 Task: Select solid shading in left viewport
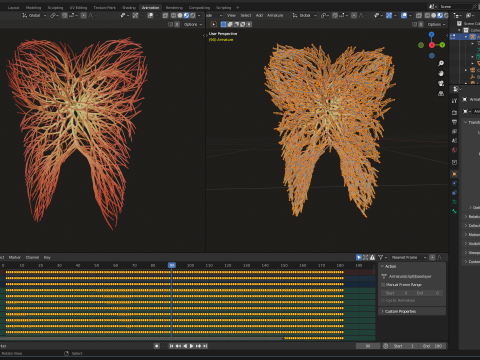tap(180, 15)
